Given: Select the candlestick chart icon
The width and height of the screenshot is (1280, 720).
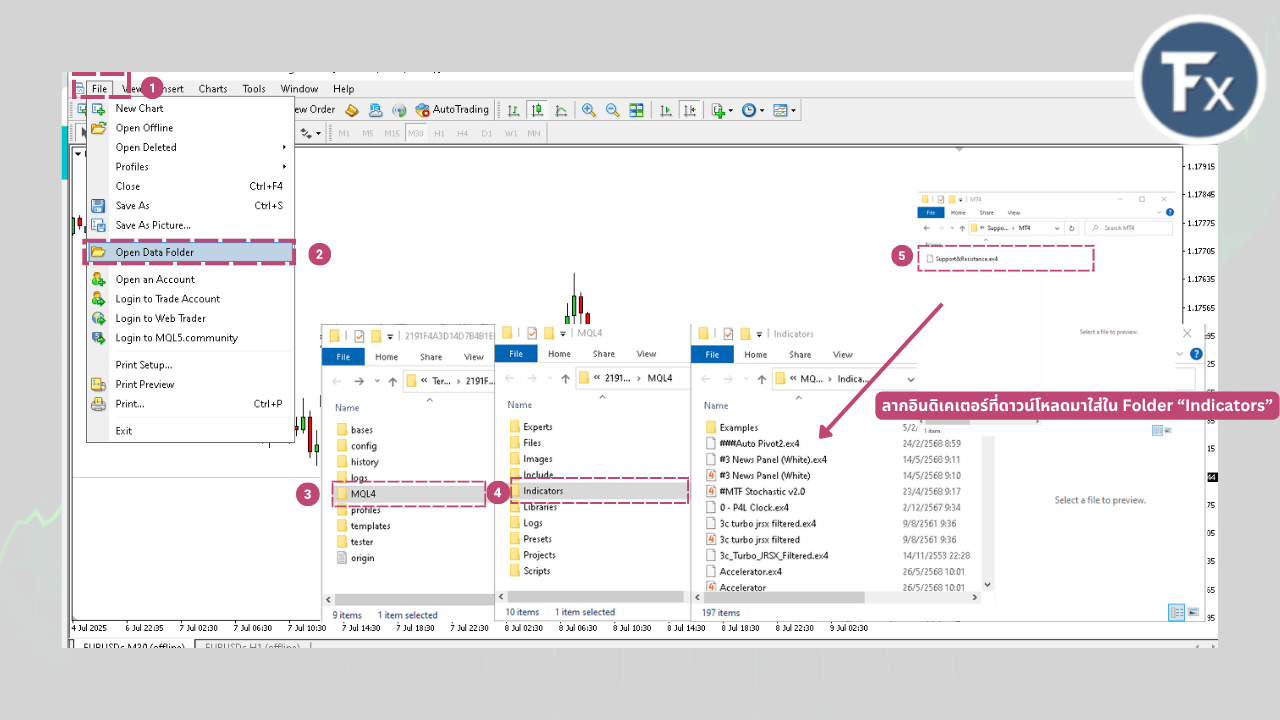Looking at the screenshot, I should pos(537,110).
